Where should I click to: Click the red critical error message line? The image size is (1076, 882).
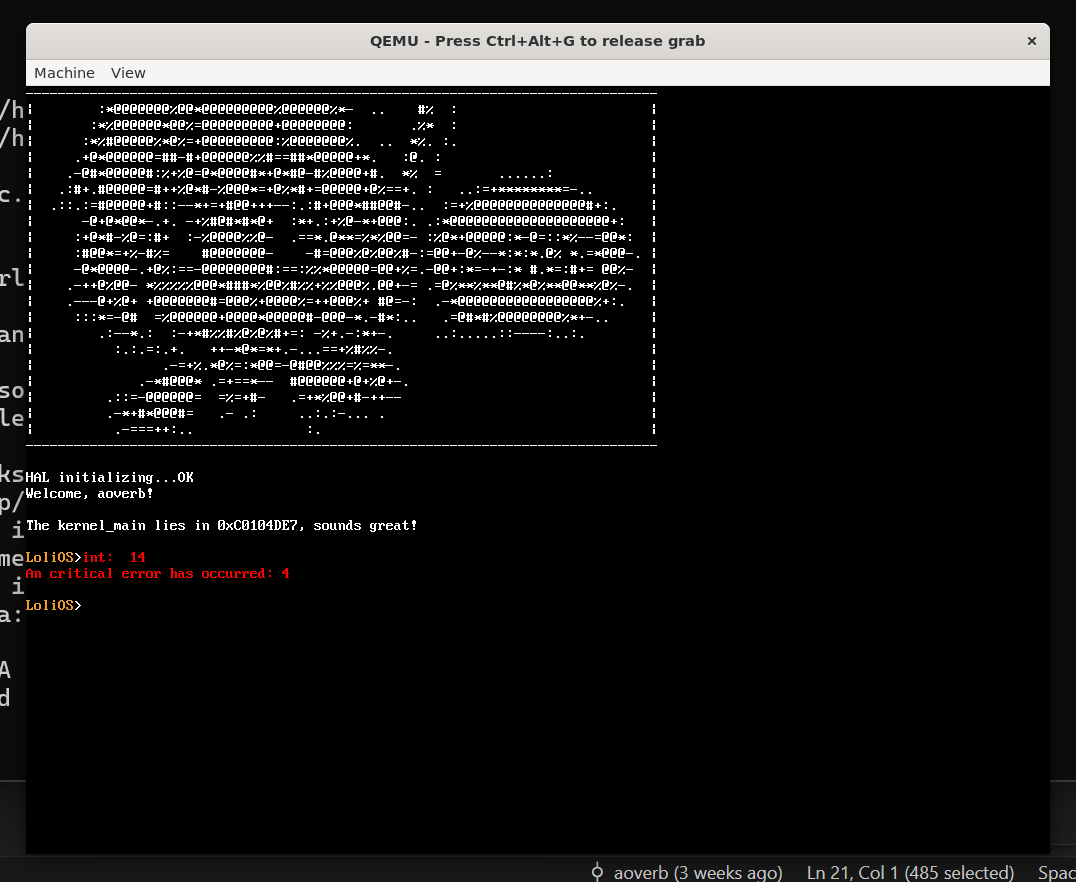click(157, 573)
